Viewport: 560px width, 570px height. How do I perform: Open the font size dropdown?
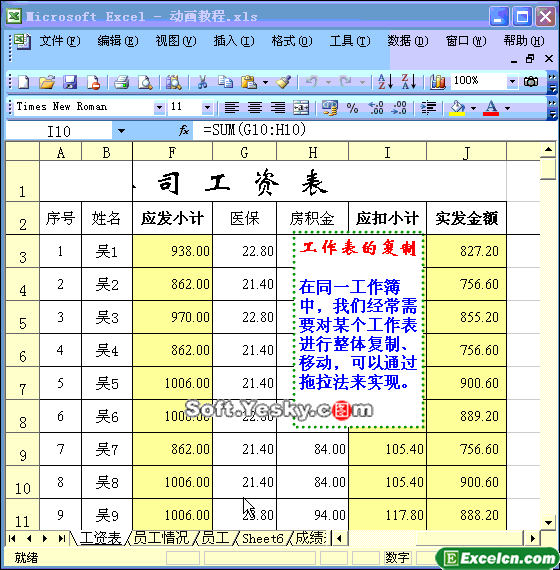pos(207,108)
